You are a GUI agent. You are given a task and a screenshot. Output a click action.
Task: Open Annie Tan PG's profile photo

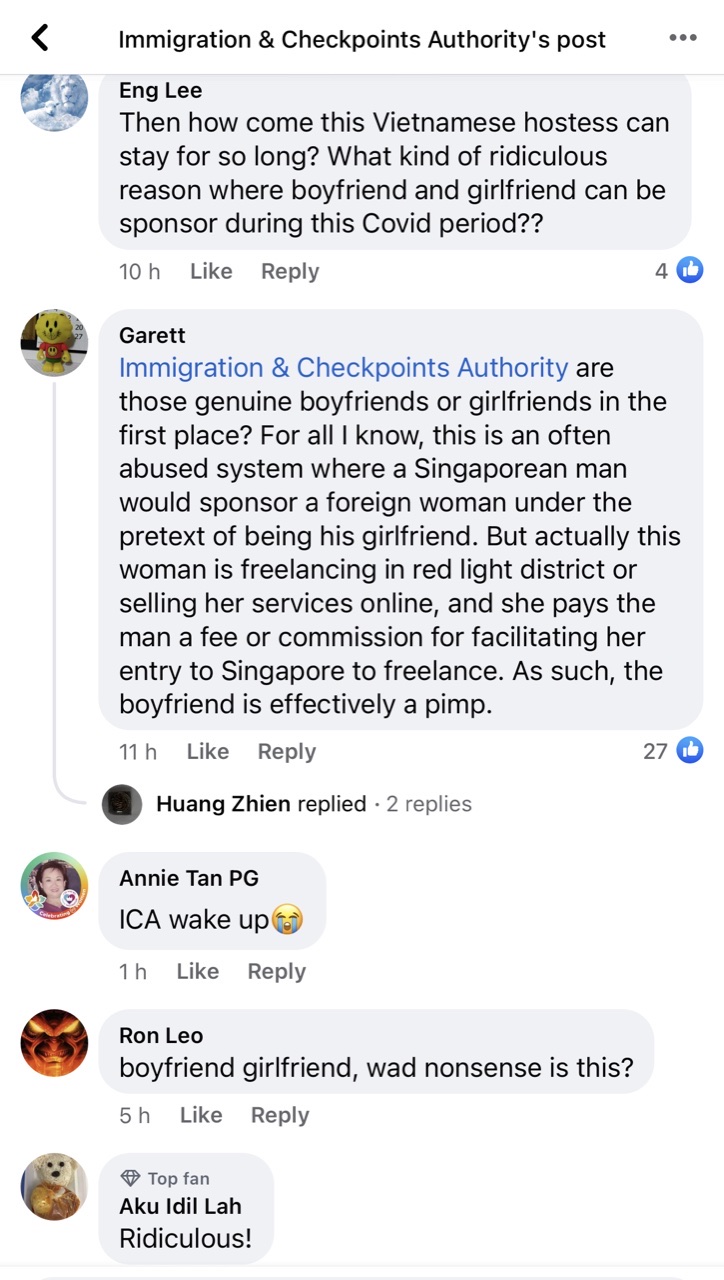coord(54,886)
